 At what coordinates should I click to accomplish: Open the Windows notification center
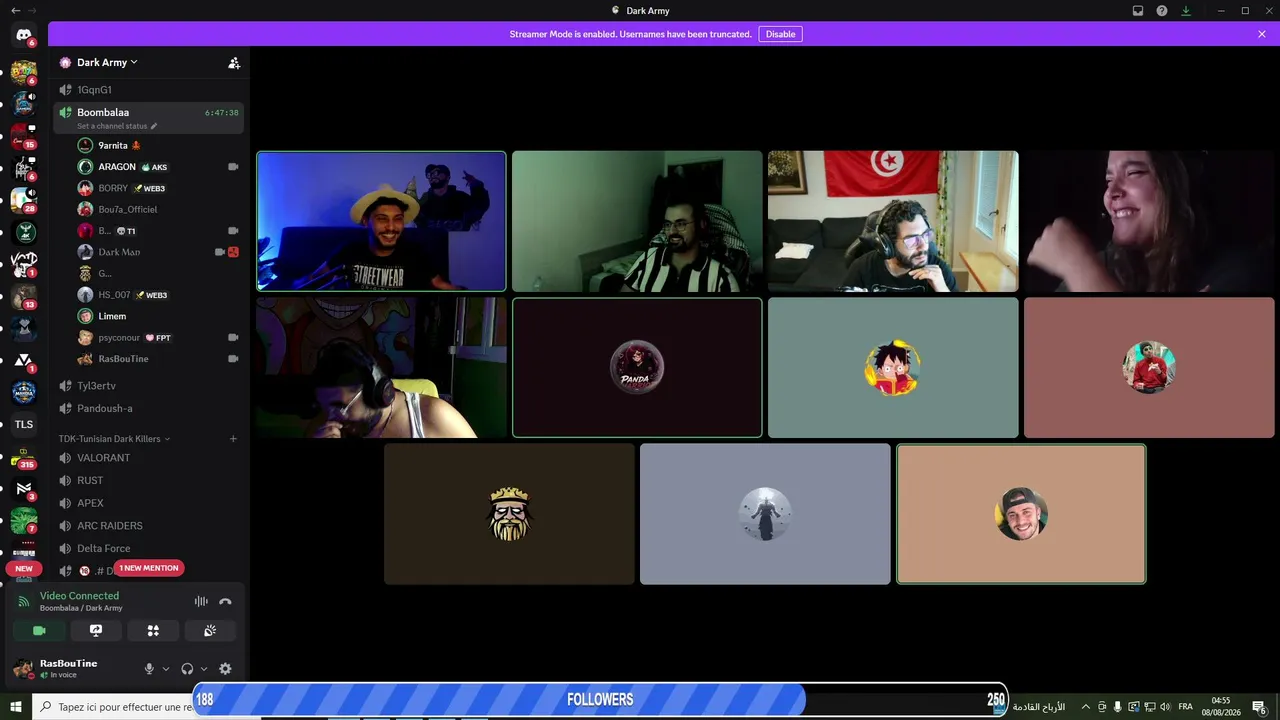coord(1259,707)
